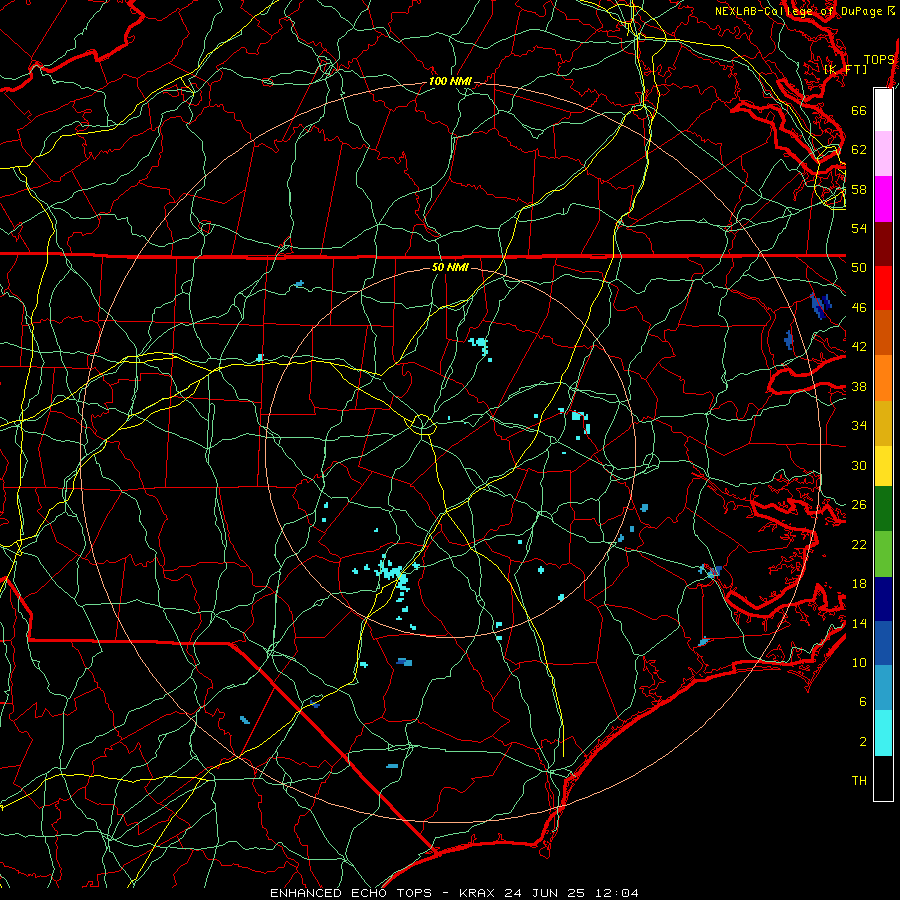Click the dark green legend swatch
The height and width of the screenshot is (900, 900).
pyautogui.click(x=883, y=508)
